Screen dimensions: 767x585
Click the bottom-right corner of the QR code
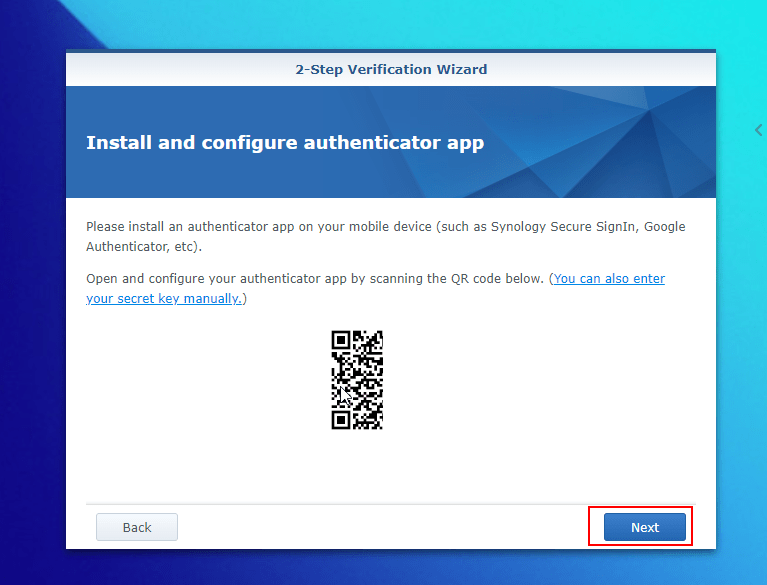(x=378, y=425)
